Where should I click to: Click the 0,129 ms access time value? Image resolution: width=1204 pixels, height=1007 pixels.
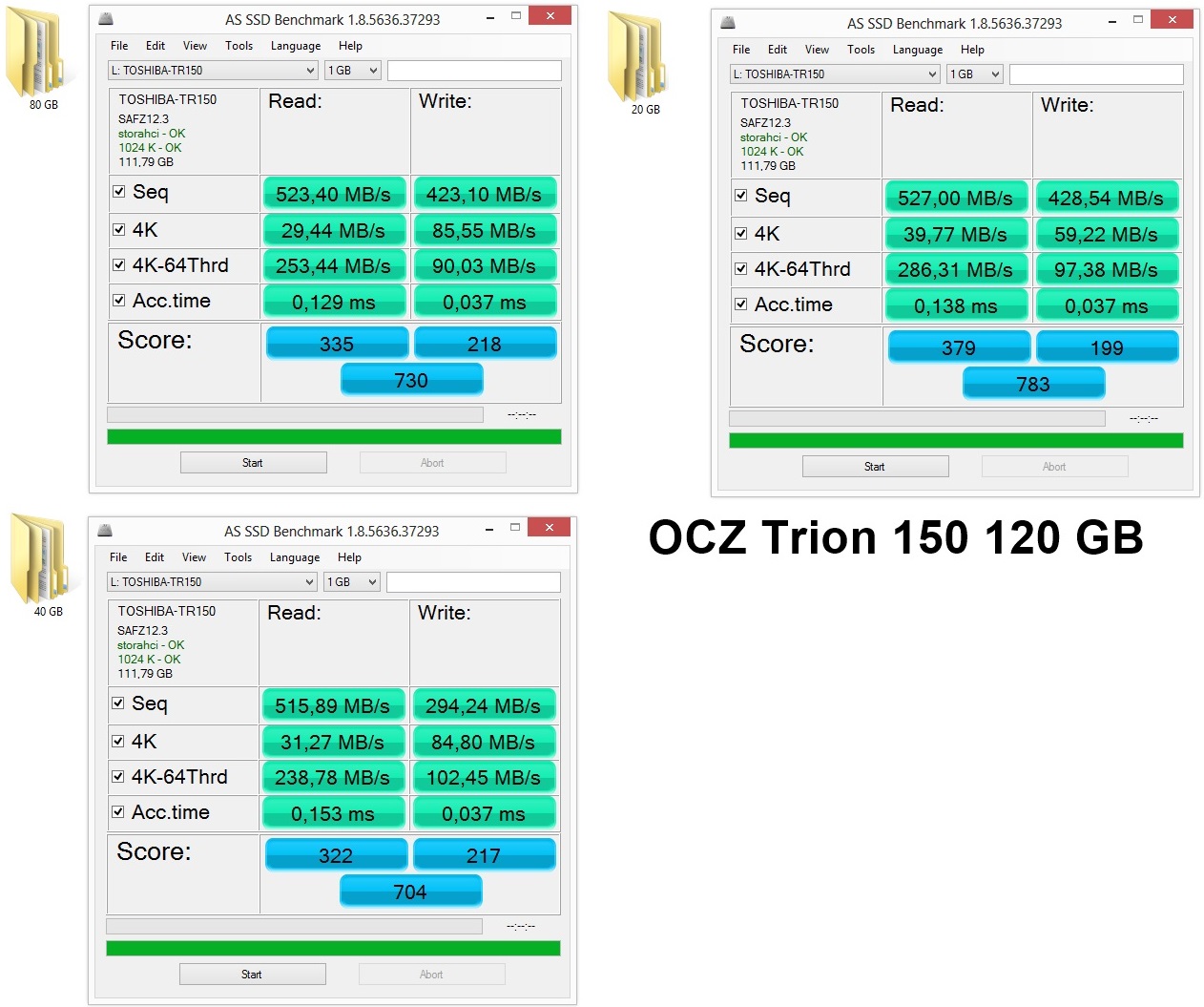(x=334, y=303)
